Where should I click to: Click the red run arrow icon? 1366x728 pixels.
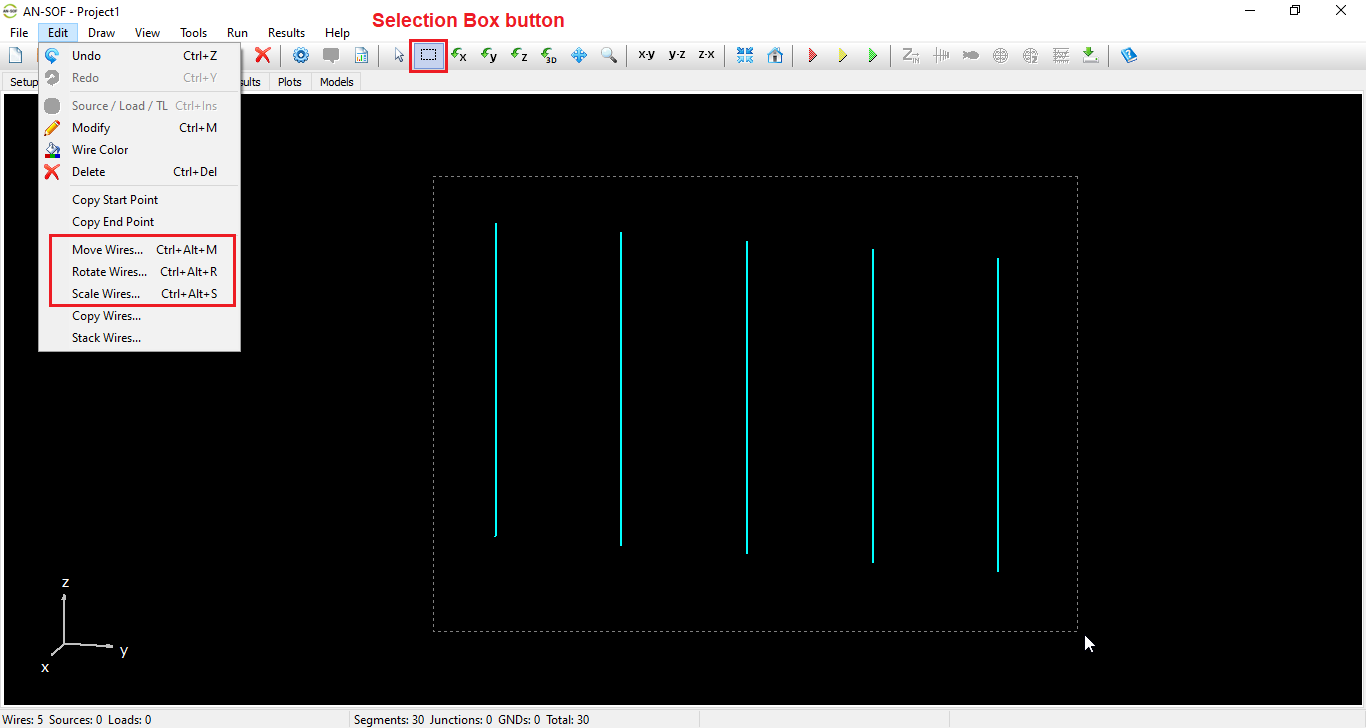click(813, 55)
